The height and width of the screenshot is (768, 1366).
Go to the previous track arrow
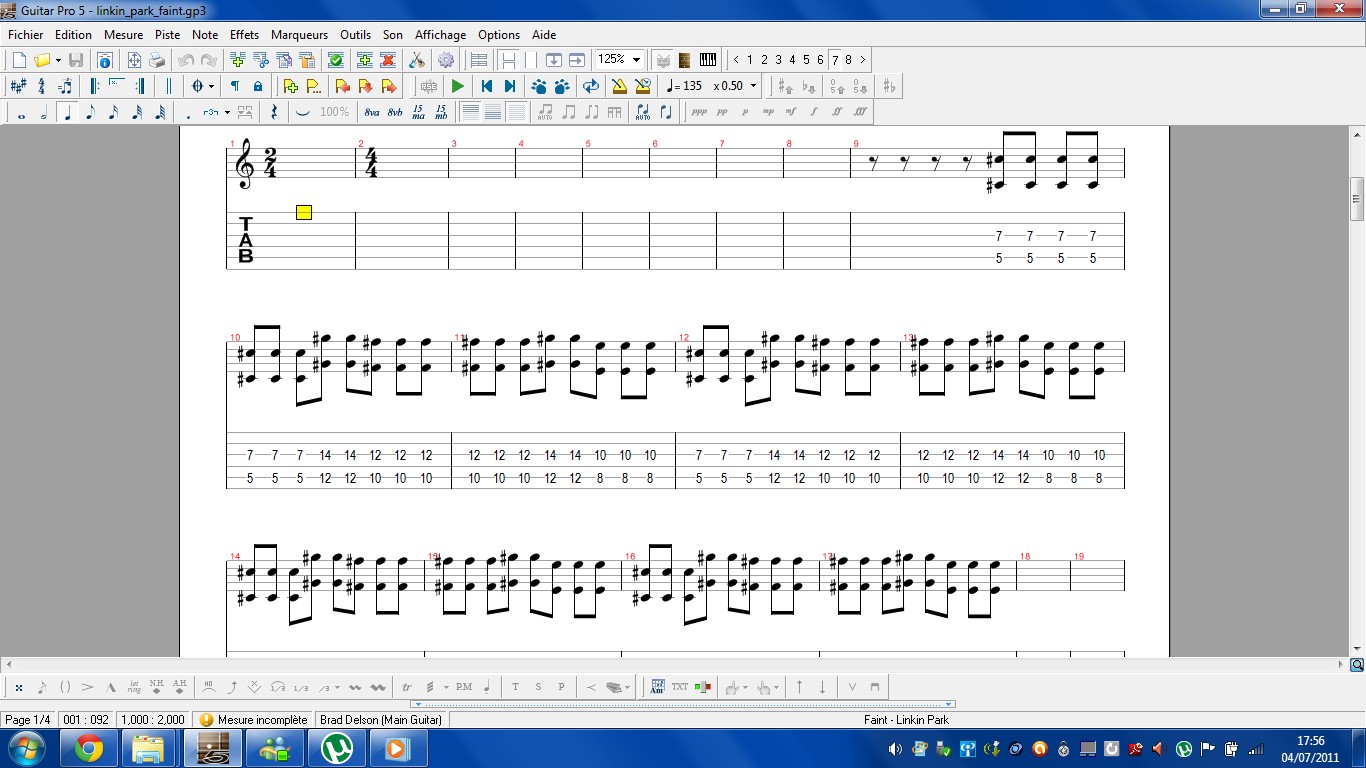pyautogui.click(x=736, y=60)
